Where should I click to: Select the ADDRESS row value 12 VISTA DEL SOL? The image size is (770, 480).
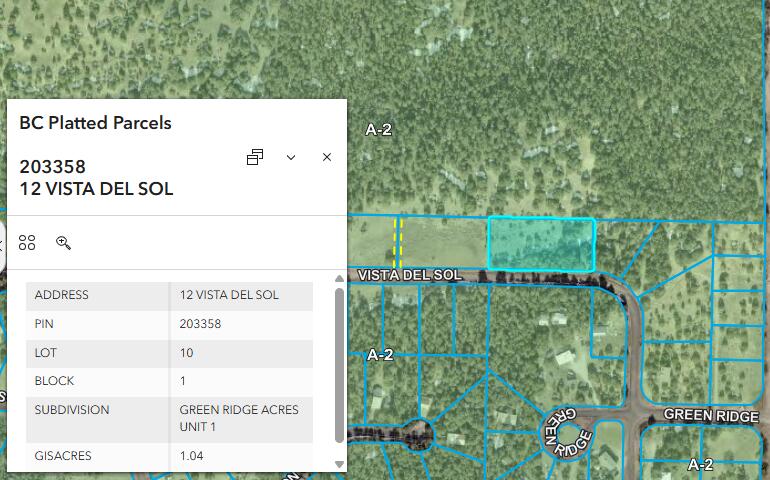tap(229, 295)
